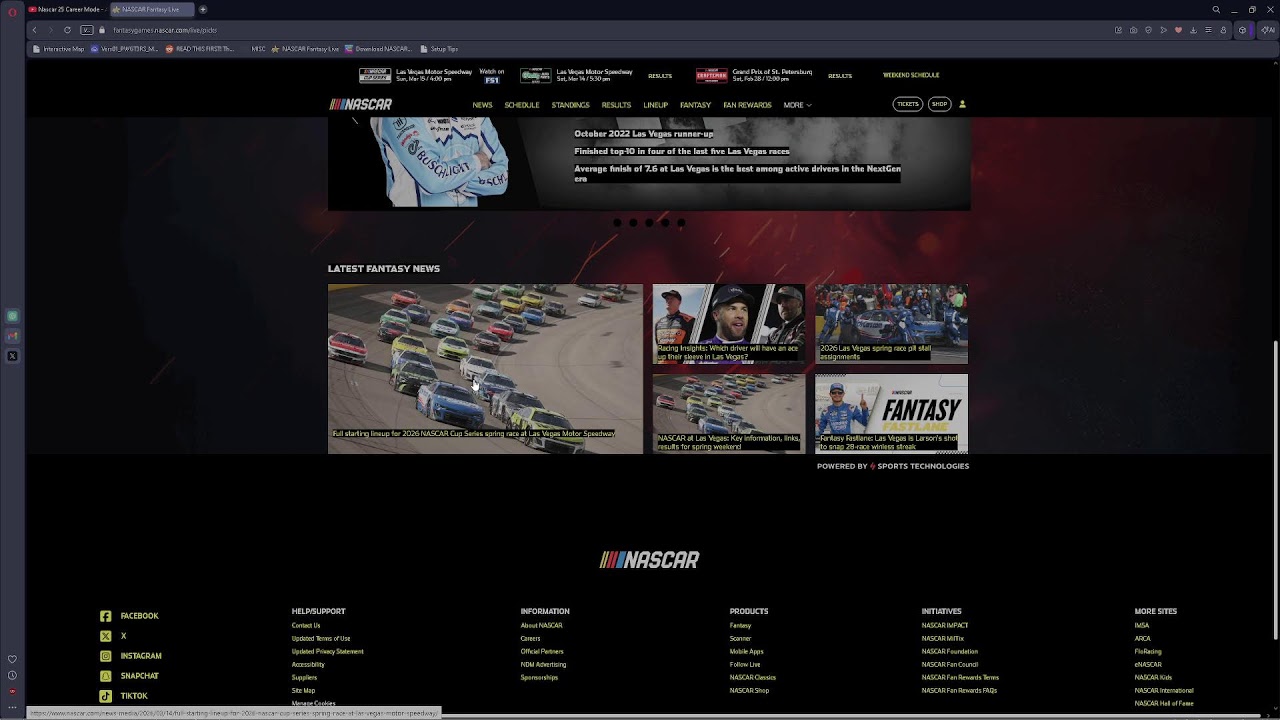Open Instagram icon in footer
This screenshot has width=1280, height=720.
pyautogui.click(x=105, y=656)
